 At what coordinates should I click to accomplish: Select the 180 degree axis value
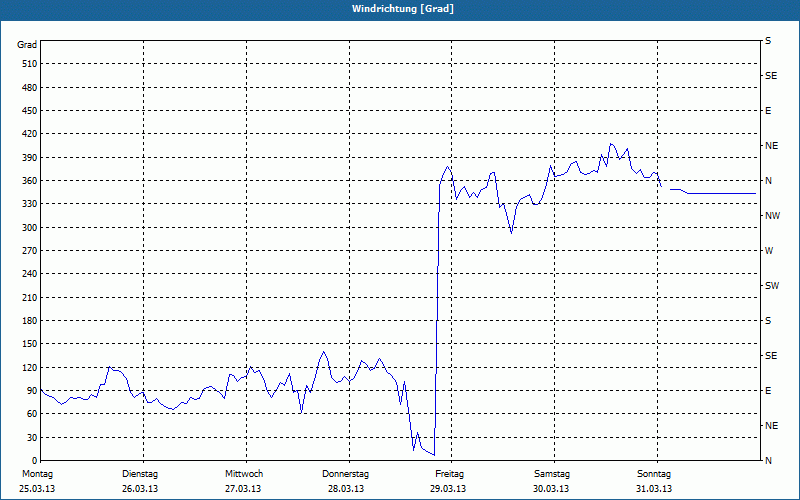(30, 321)
